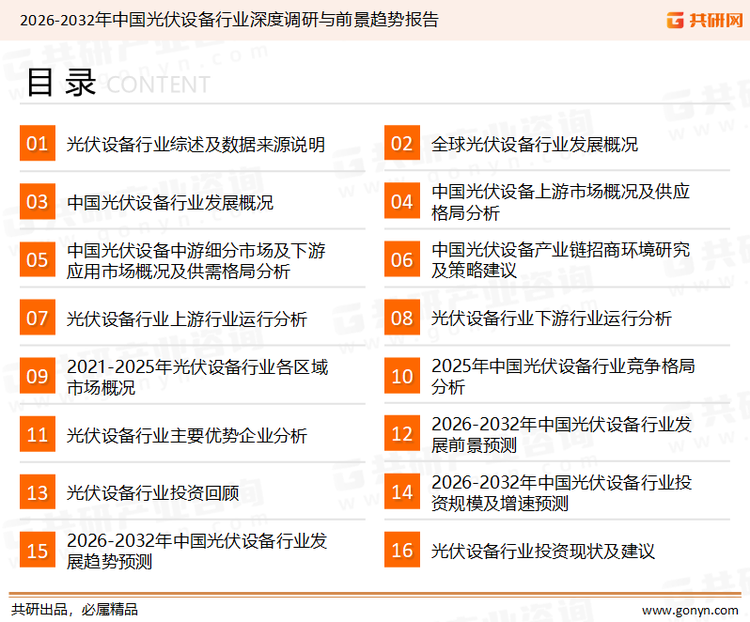Click the orange 10 number badge
Image resolution: width=750 pixels, height=622 pixels.
(402, 376)
